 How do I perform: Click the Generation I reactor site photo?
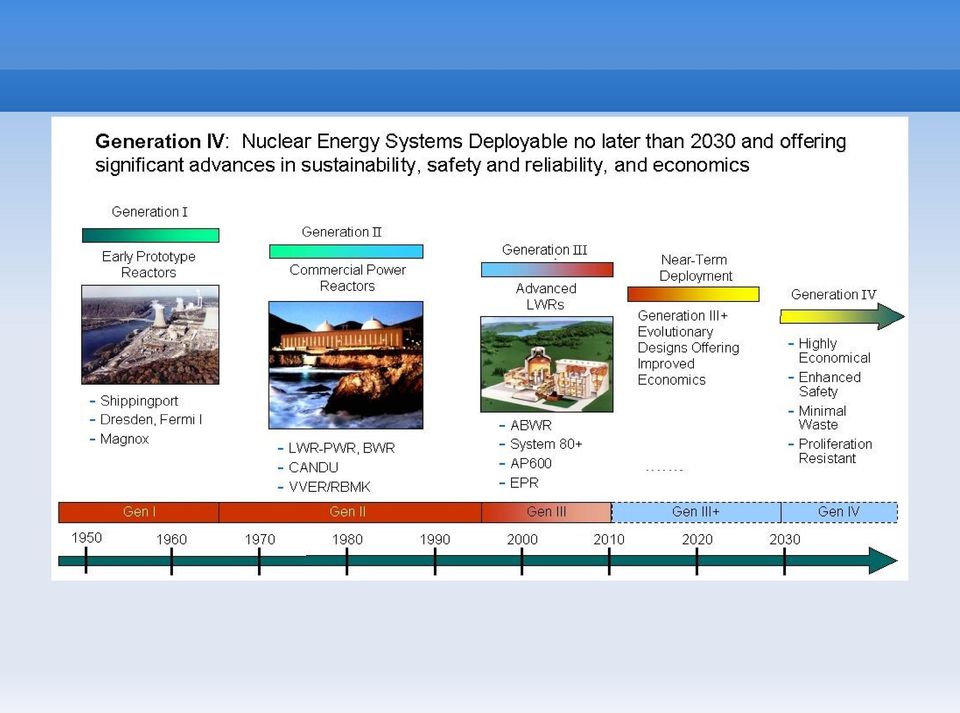pos(150,335)
